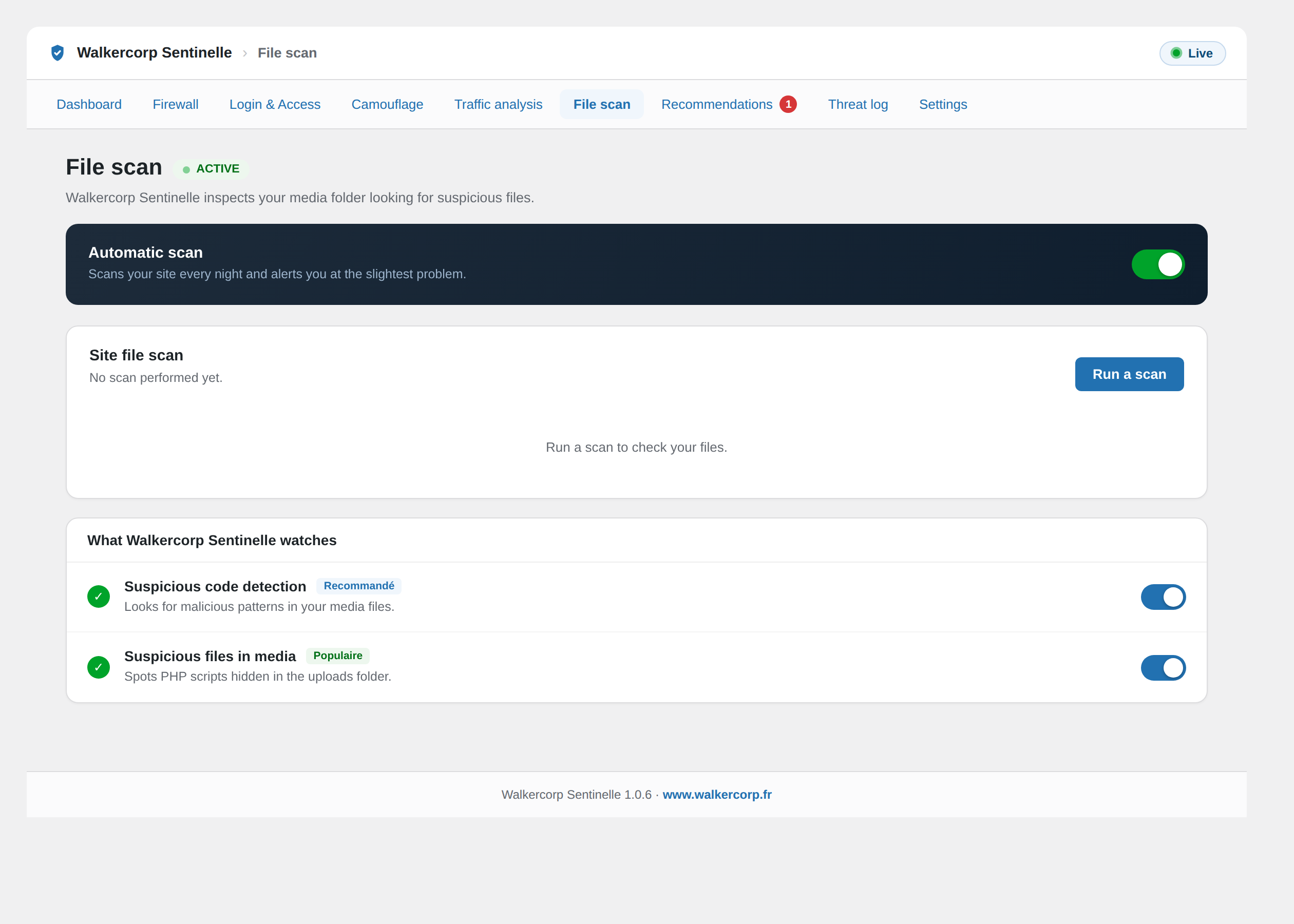This screenshot has width=1294, height=924.
Task: Click the 'No scan performed yet.' text
Action: tap(156, 378)
